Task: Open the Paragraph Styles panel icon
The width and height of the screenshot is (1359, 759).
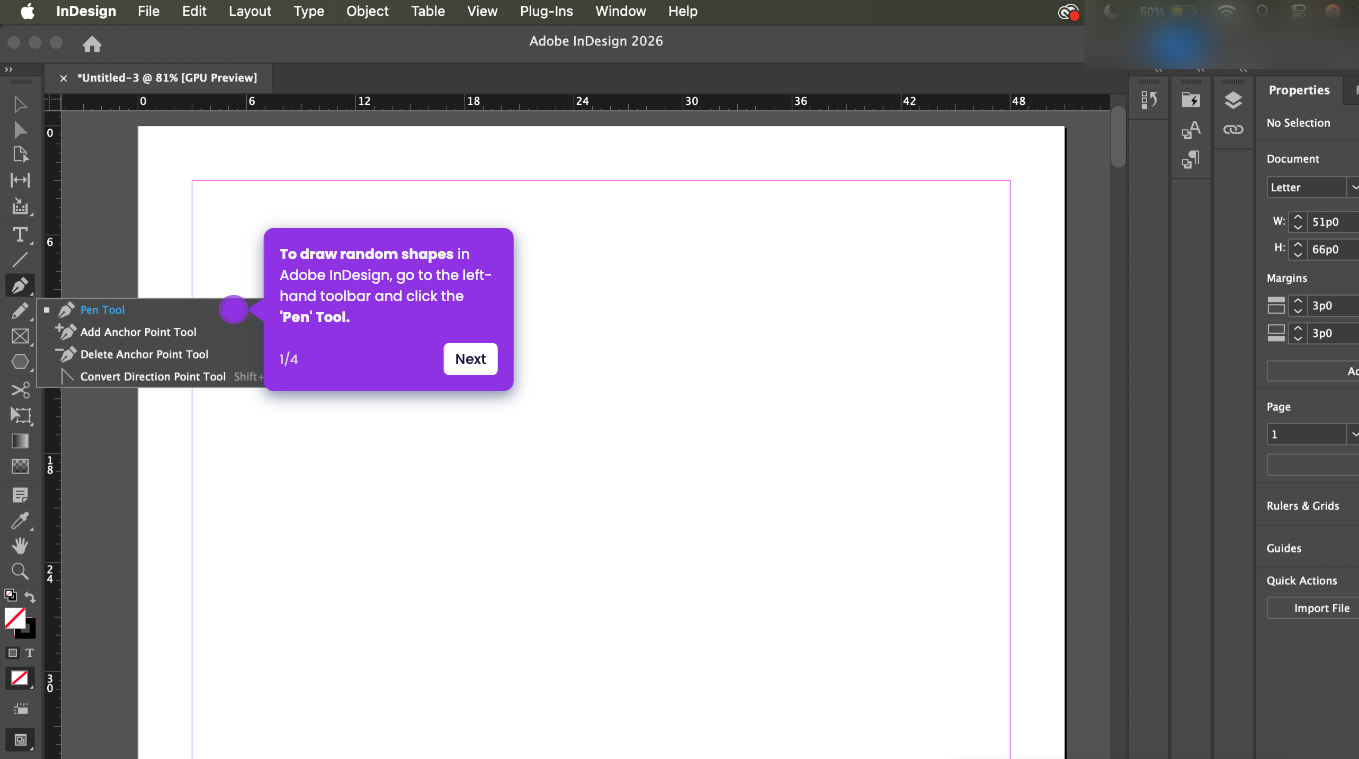Action: (x=1191, y=160)
